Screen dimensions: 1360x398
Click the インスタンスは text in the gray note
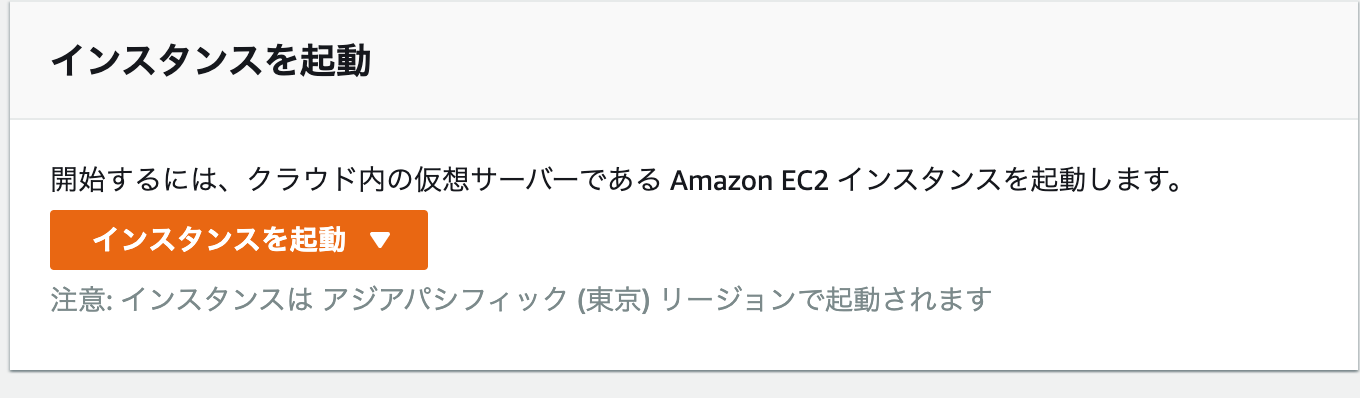point(218,299)
